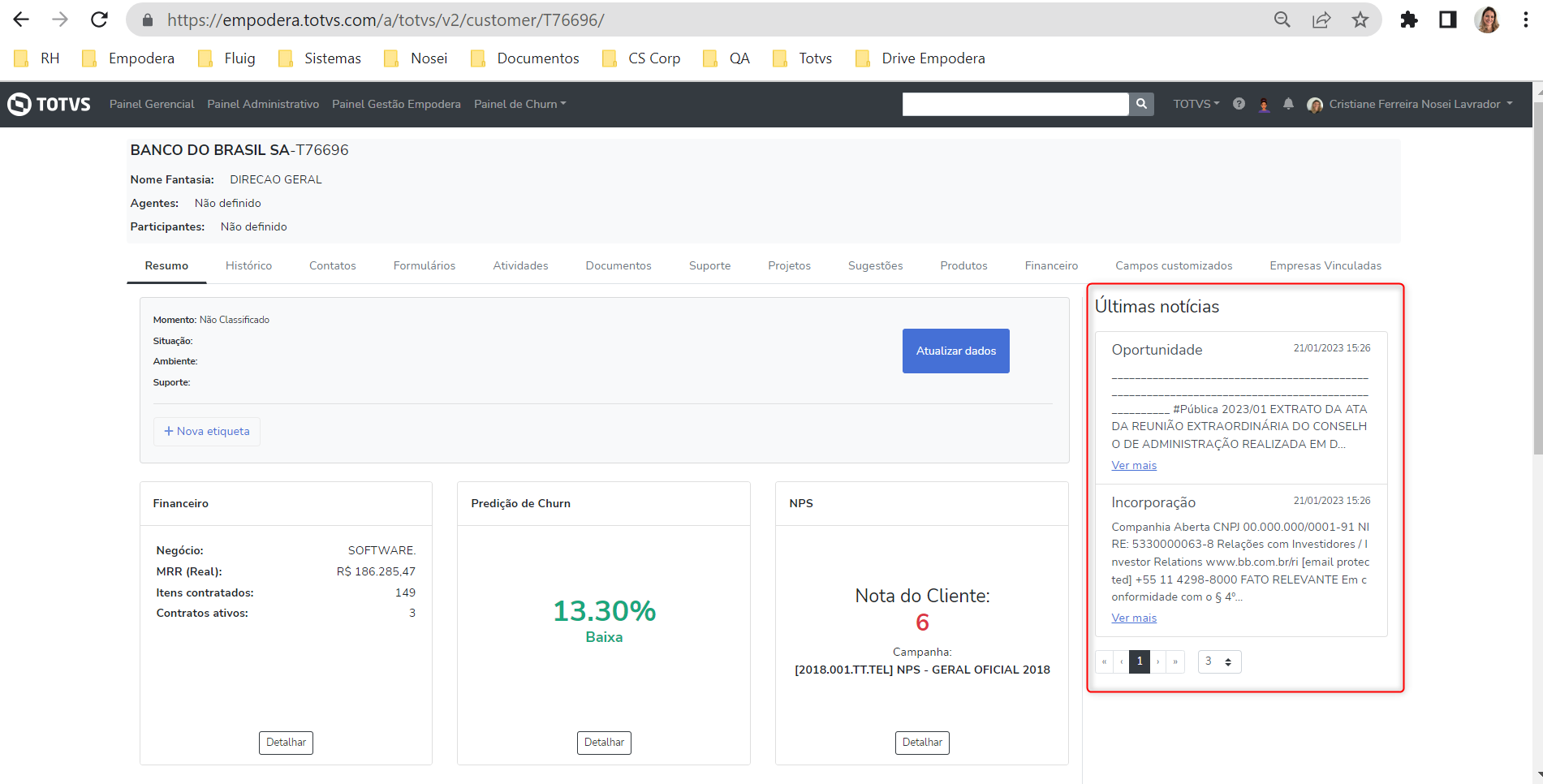Click the padlock site info icon
The height and width of the screenshot is (784, 1543).
point(148,20)
